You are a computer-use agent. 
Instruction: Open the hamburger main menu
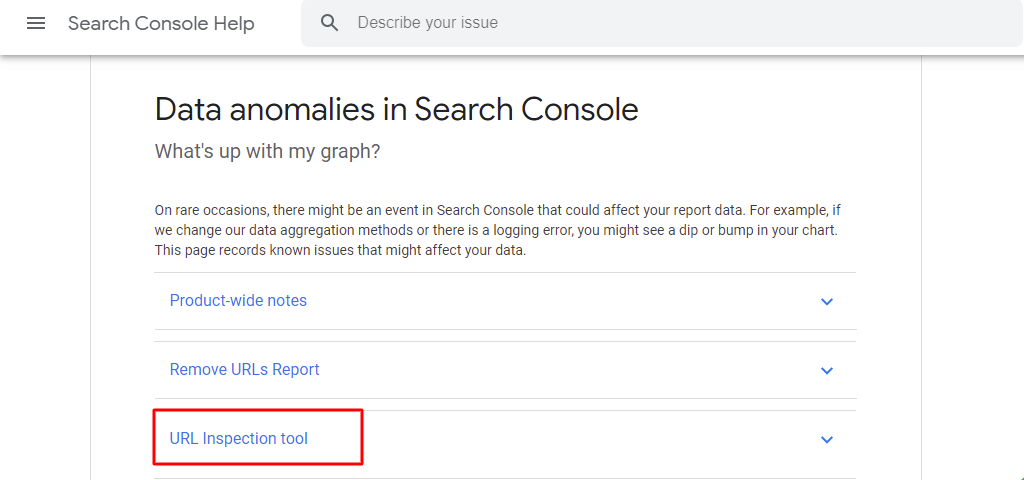click(36, 24)
